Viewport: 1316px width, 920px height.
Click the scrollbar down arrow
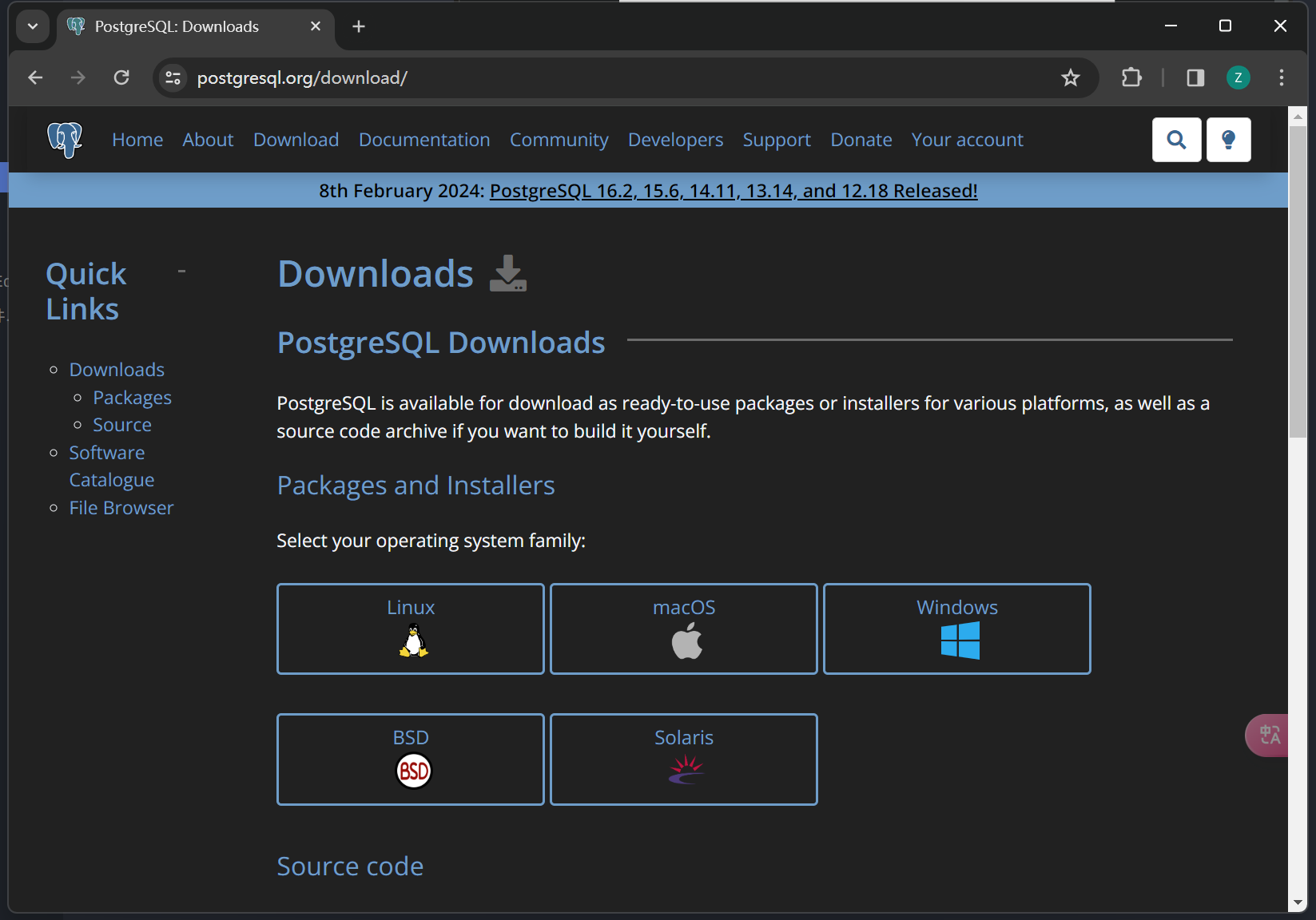point(1298,902)
